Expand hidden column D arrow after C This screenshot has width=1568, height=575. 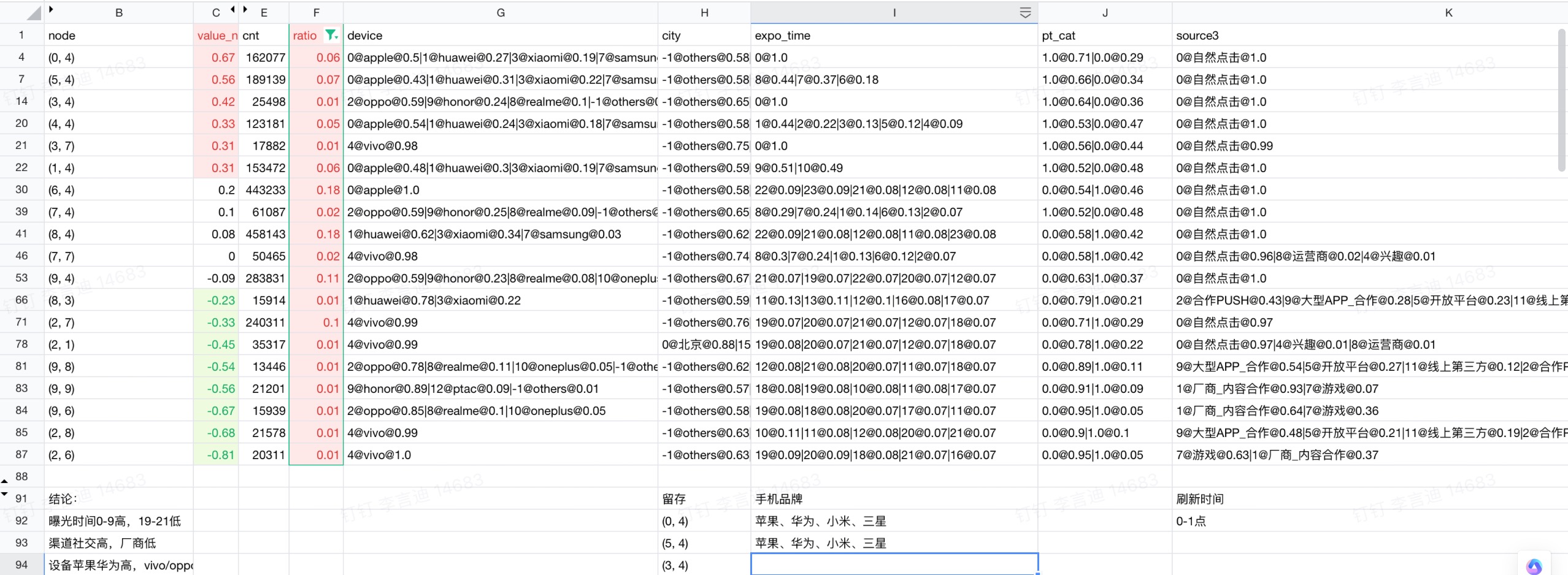click(x=233, y=9)
